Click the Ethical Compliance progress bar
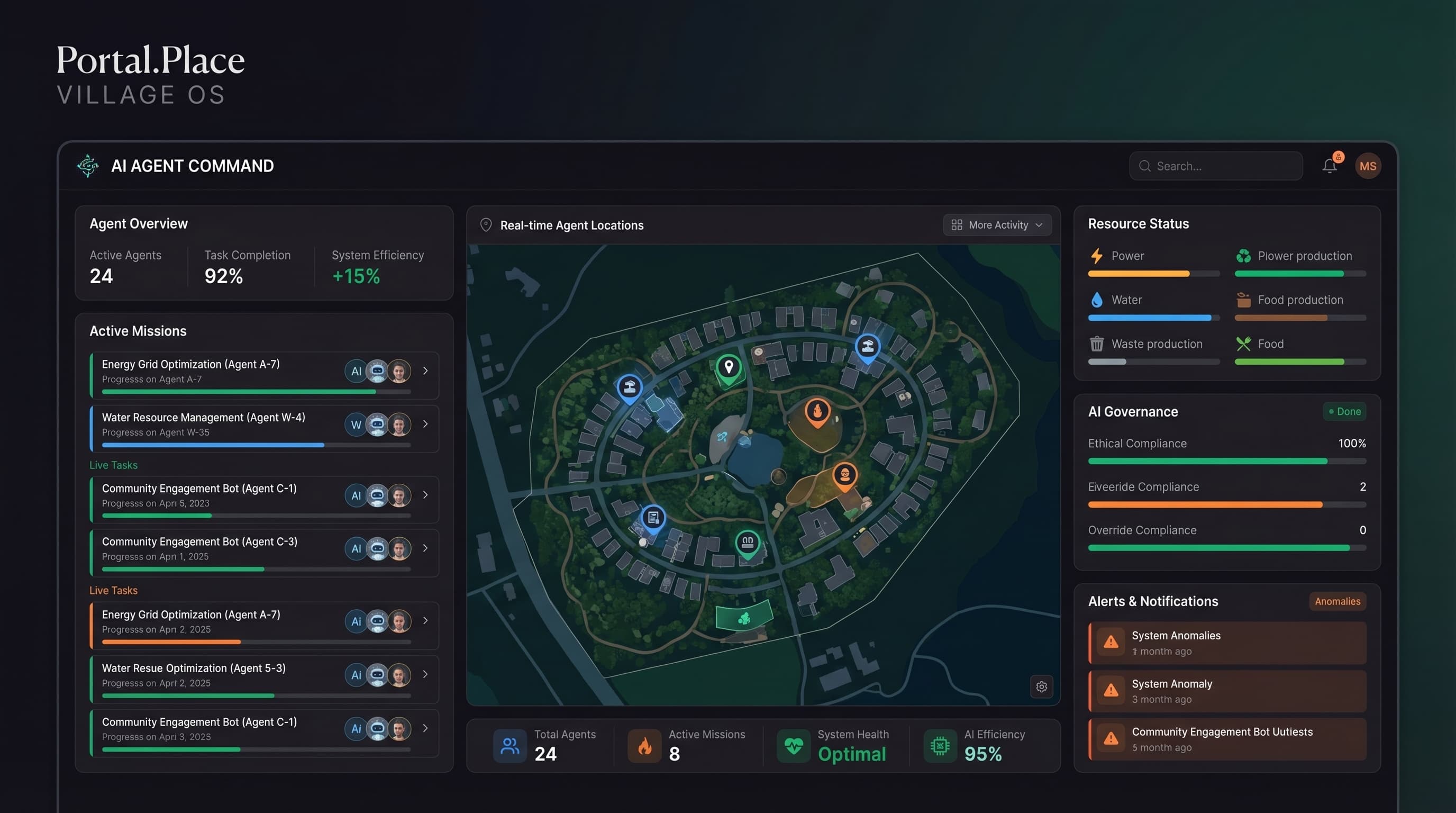Viewport: 1456px width, 813px height. click(1226, 462)
